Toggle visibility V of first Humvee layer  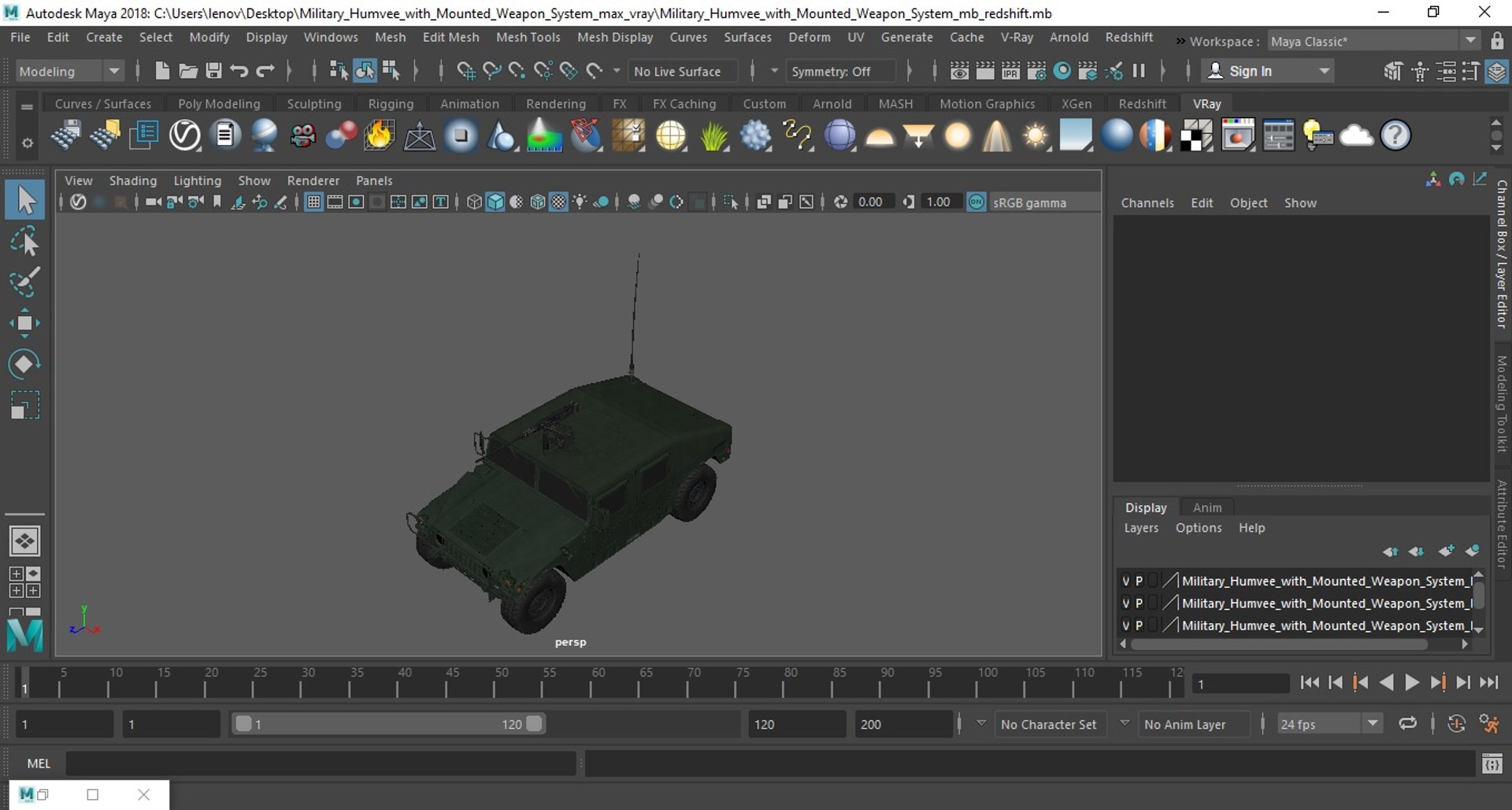1125,581
